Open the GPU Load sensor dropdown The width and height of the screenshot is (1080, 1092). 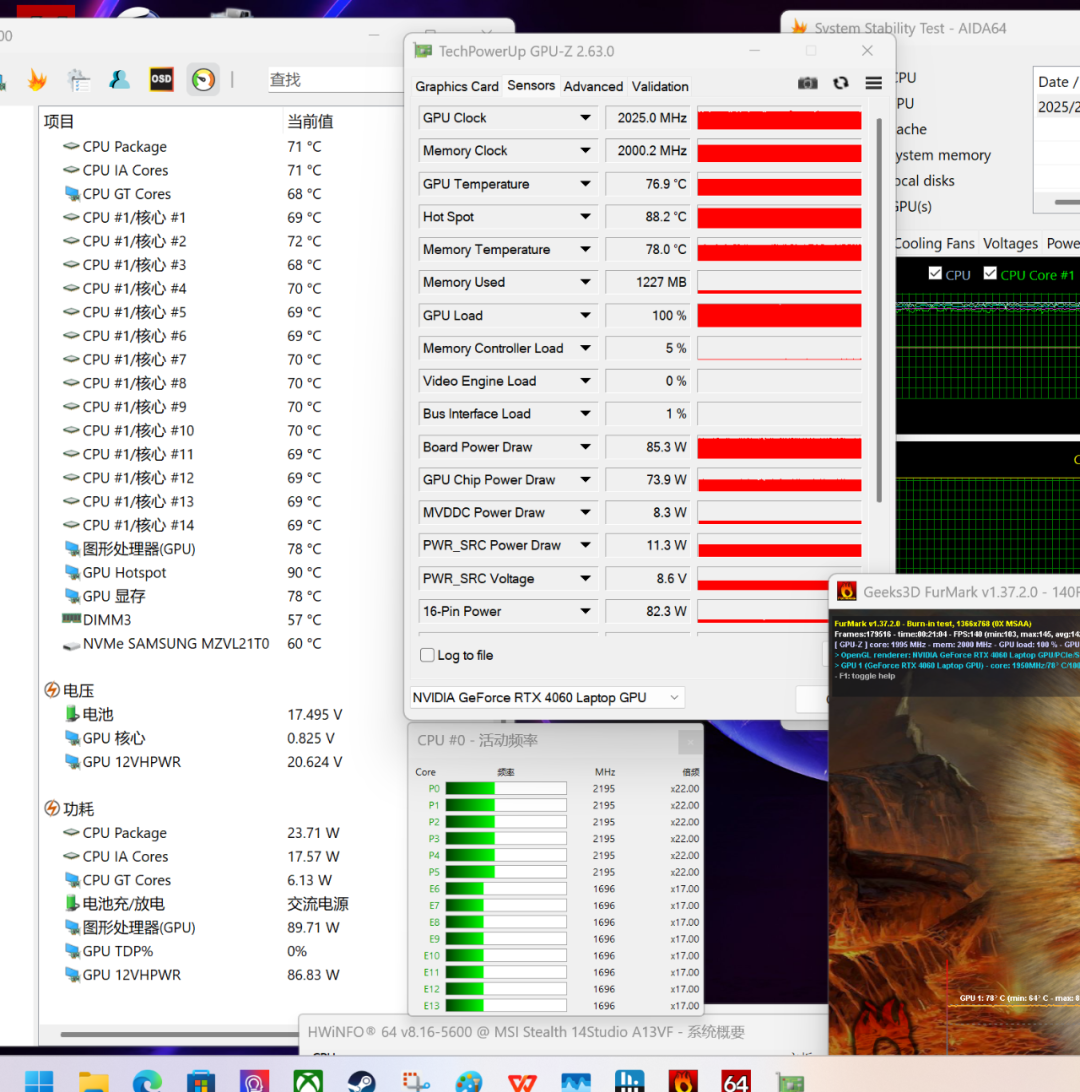click(x=586, y=315)
